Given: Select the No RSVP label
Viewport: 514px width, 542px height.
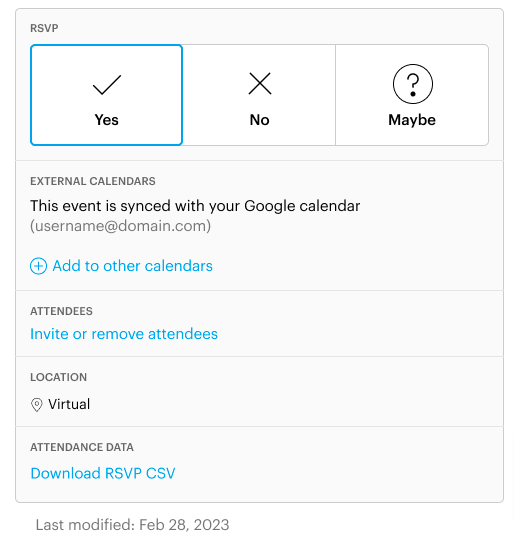Looking at the screenshot, I should (x=260, y=120).
